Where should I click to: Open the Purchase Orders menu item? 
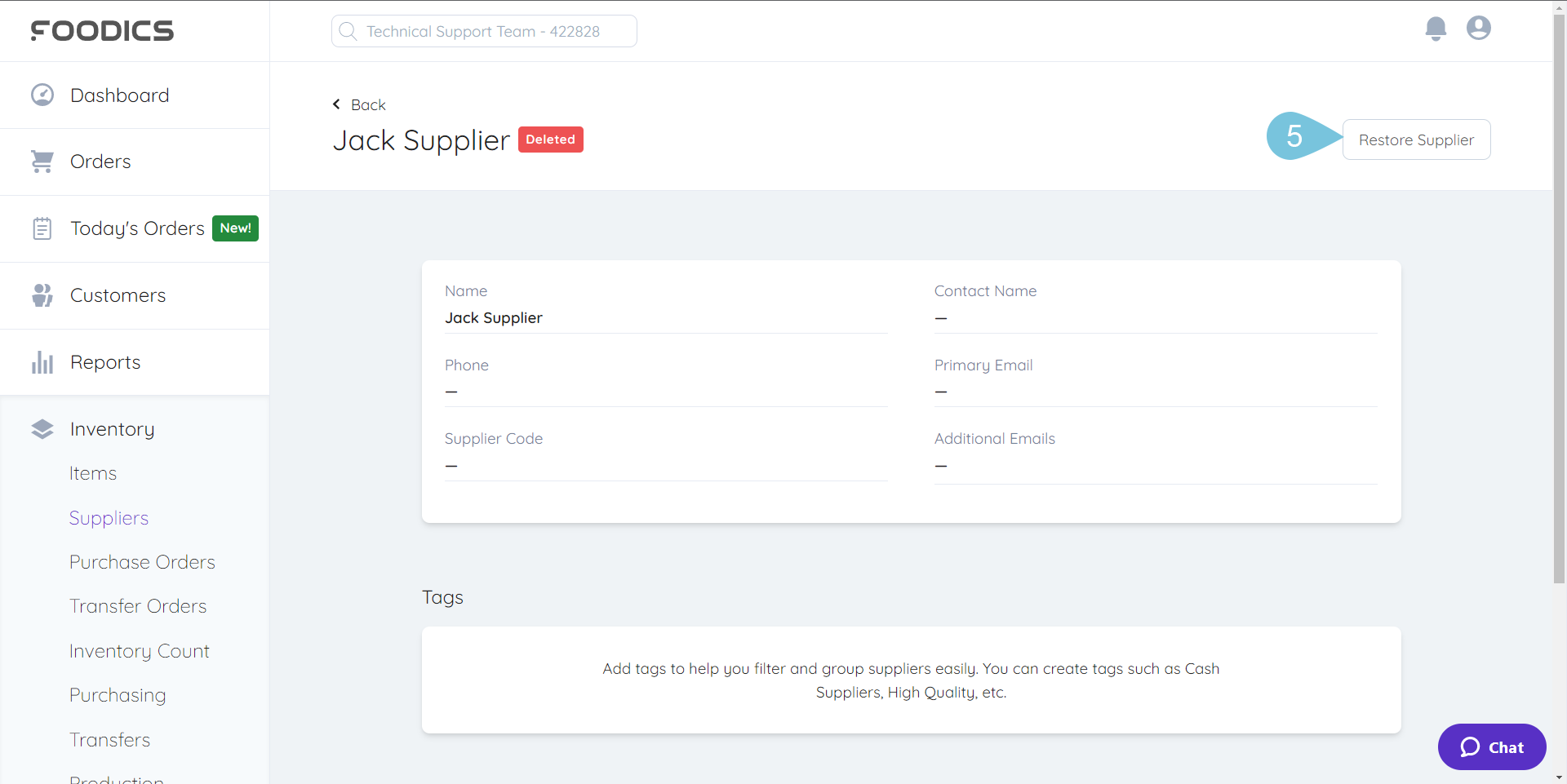142,561
